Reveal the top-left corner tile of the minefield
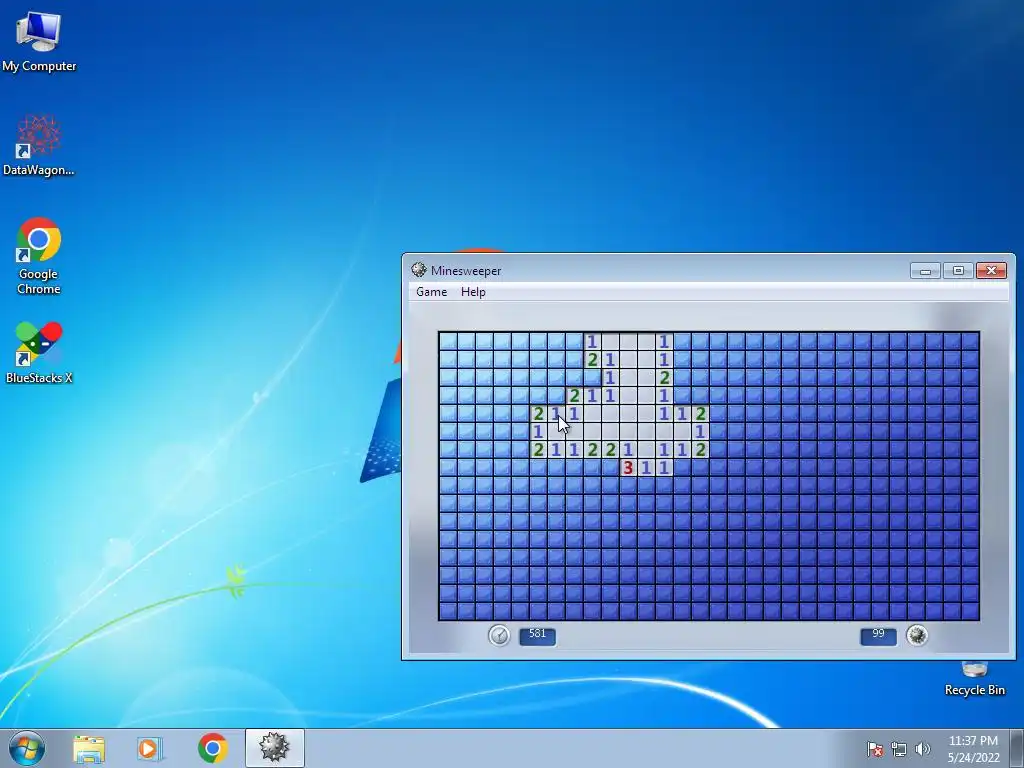Screen dimensions: 1024x768 448,342
